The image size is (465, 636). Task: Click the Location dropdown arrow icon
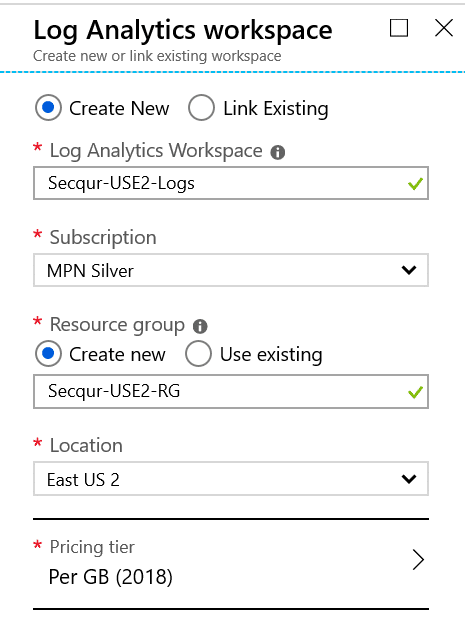click(x=409, y=479)
